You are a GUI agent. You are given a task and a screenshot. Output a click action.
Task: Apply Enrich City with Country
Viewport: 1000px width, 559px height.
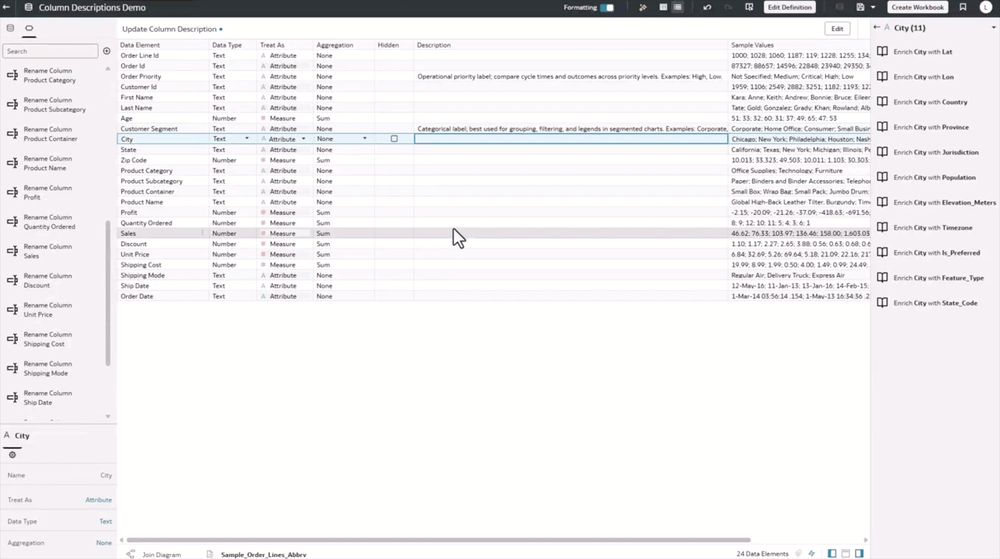pos(923,102)
